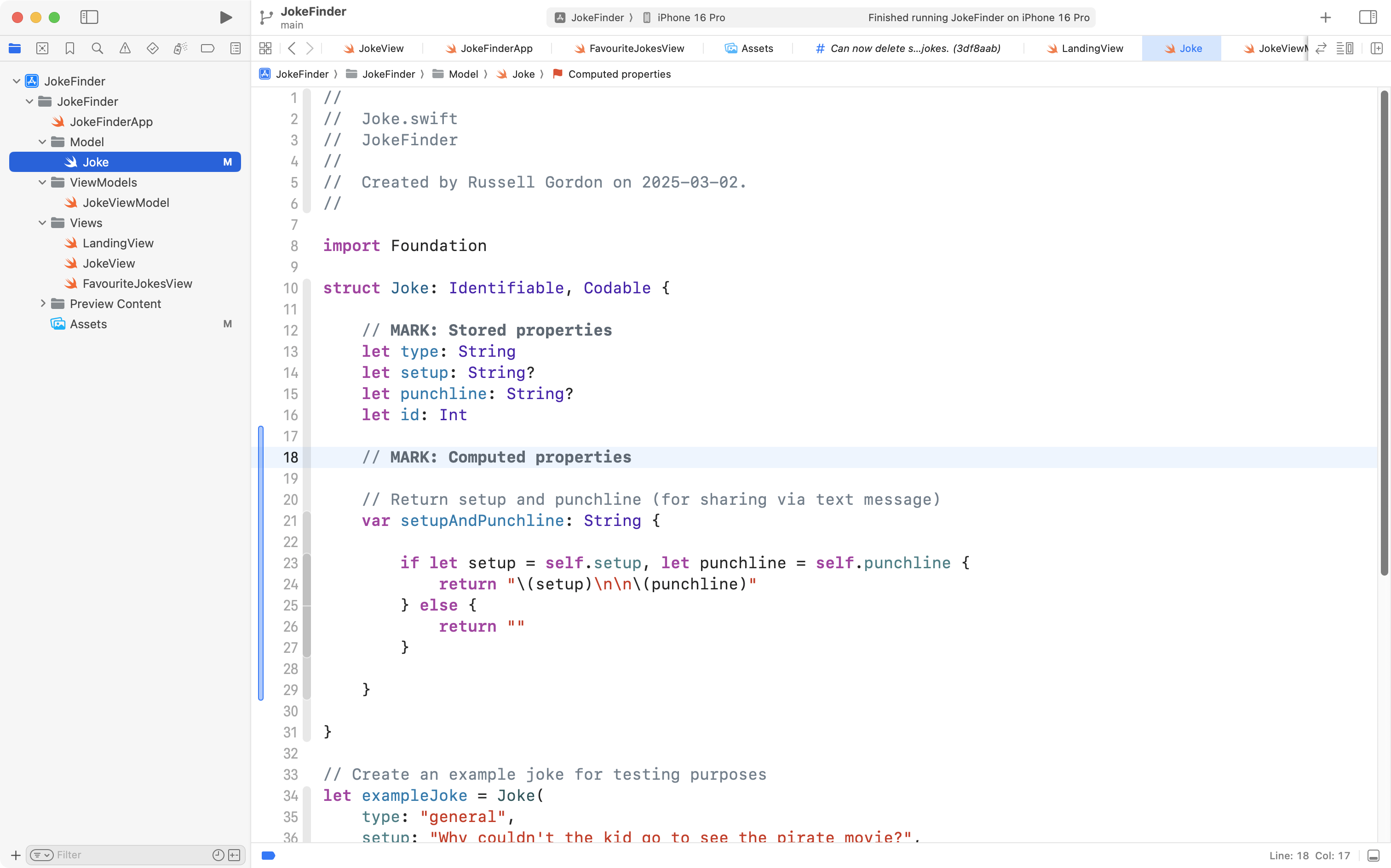Open JokeViewModel file in navigator
Viewport: 1391px width, 868px height.
point(126,203)
